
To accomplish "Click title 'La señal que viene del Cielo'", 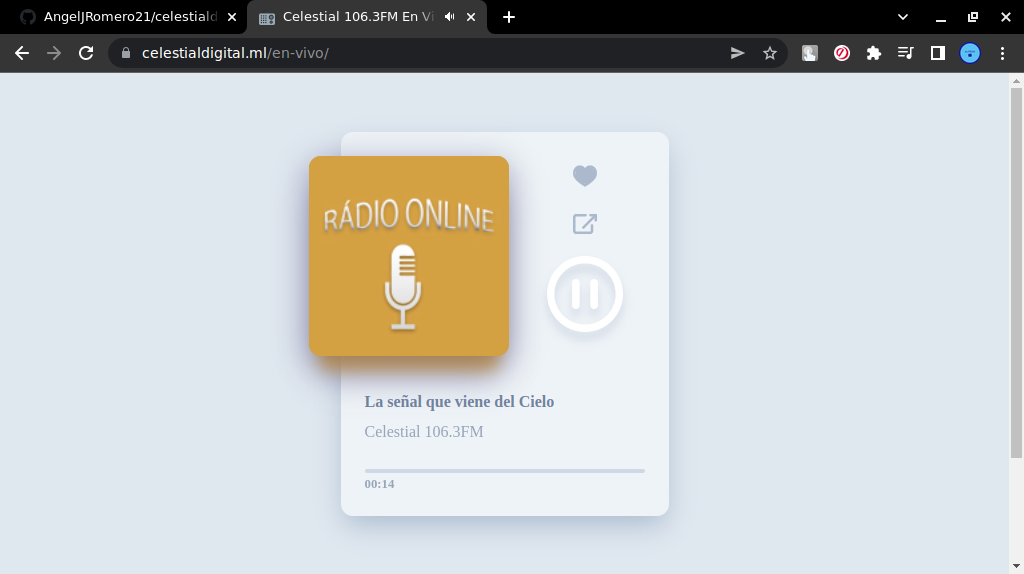I will click(459, 402).
